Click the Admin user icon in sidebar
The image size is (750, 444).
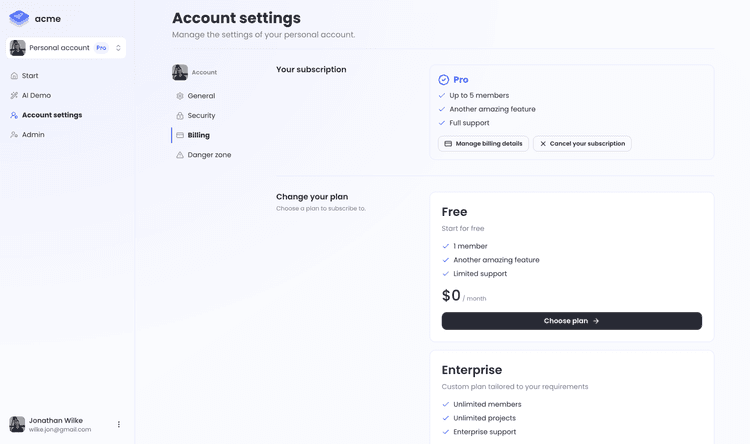point(14,134)
